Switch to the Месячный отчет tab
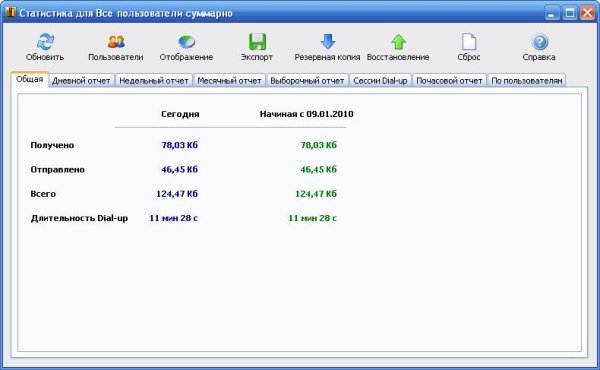The width and height of the screenshot is (600, 370). click(x=229, y=81)
